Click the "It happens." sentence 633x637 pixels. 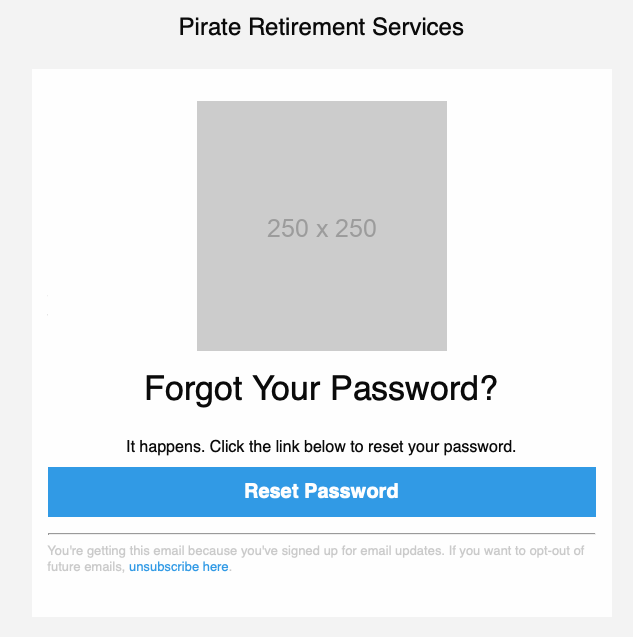tap(164, 446)
